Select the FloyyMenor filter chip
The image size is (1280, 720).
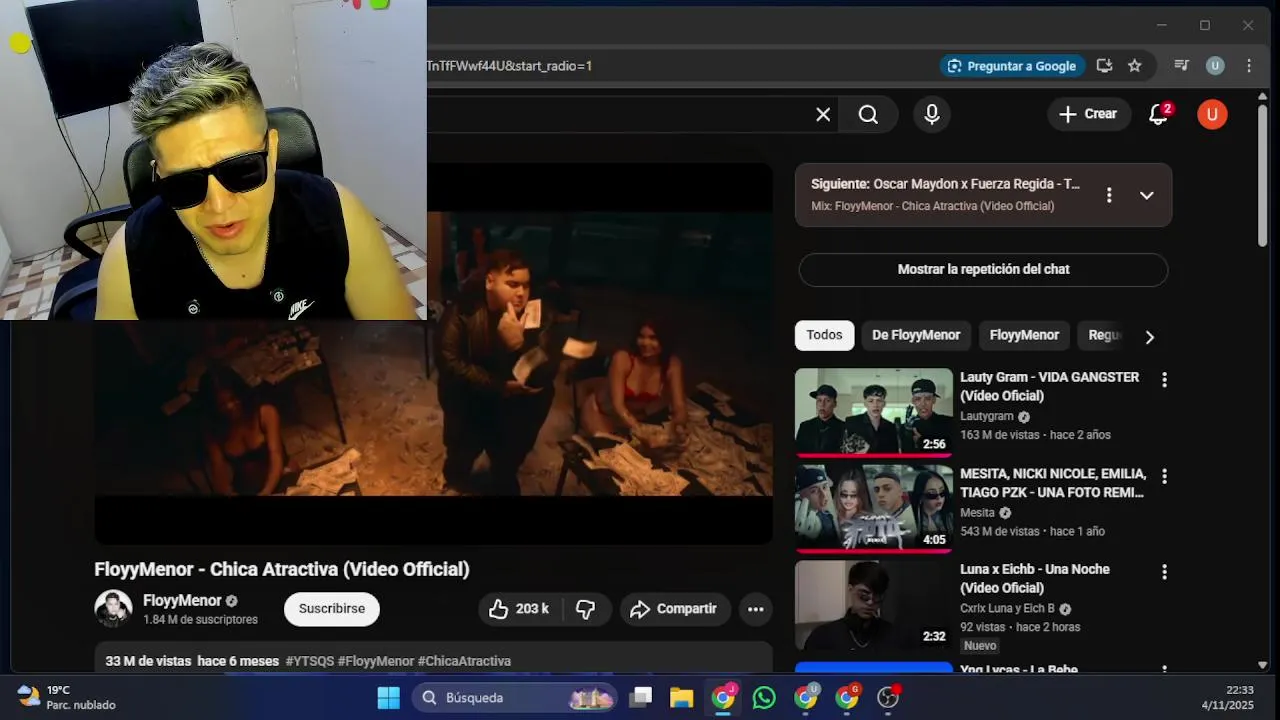tap(1024, 335)
